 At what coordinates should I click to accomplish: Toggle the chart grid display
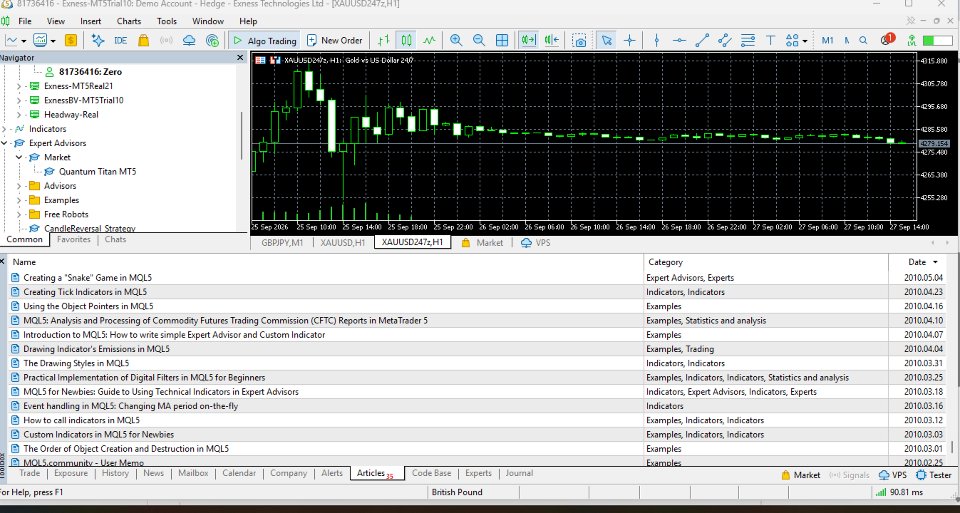tap(502, 40)
